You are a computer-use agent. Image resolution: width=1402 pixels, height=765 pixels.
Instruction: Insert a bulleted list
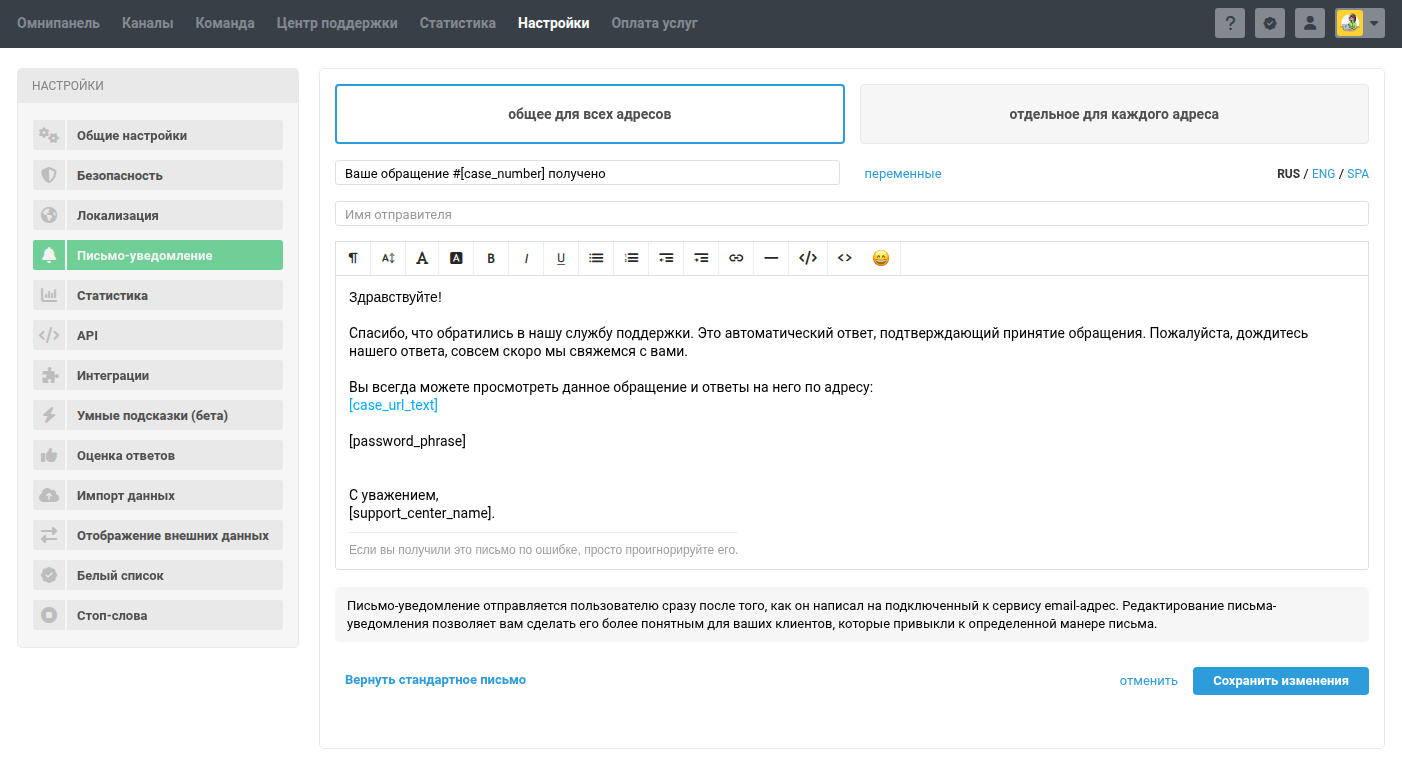tap(596, 258)
